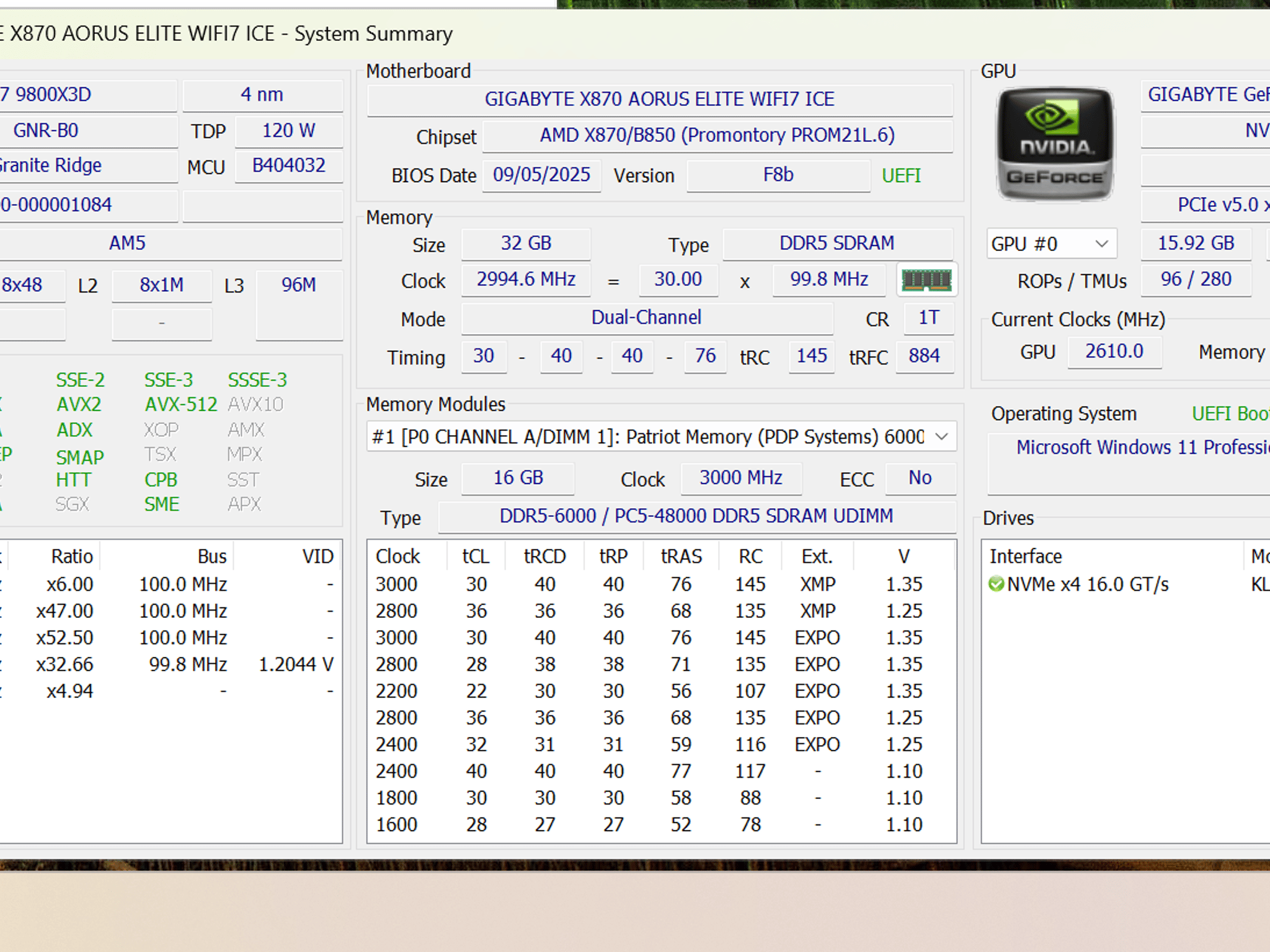Select the 2200 MHz EXPO timing row
This screenshot has height=952, width=1270.
click(661, 691)
